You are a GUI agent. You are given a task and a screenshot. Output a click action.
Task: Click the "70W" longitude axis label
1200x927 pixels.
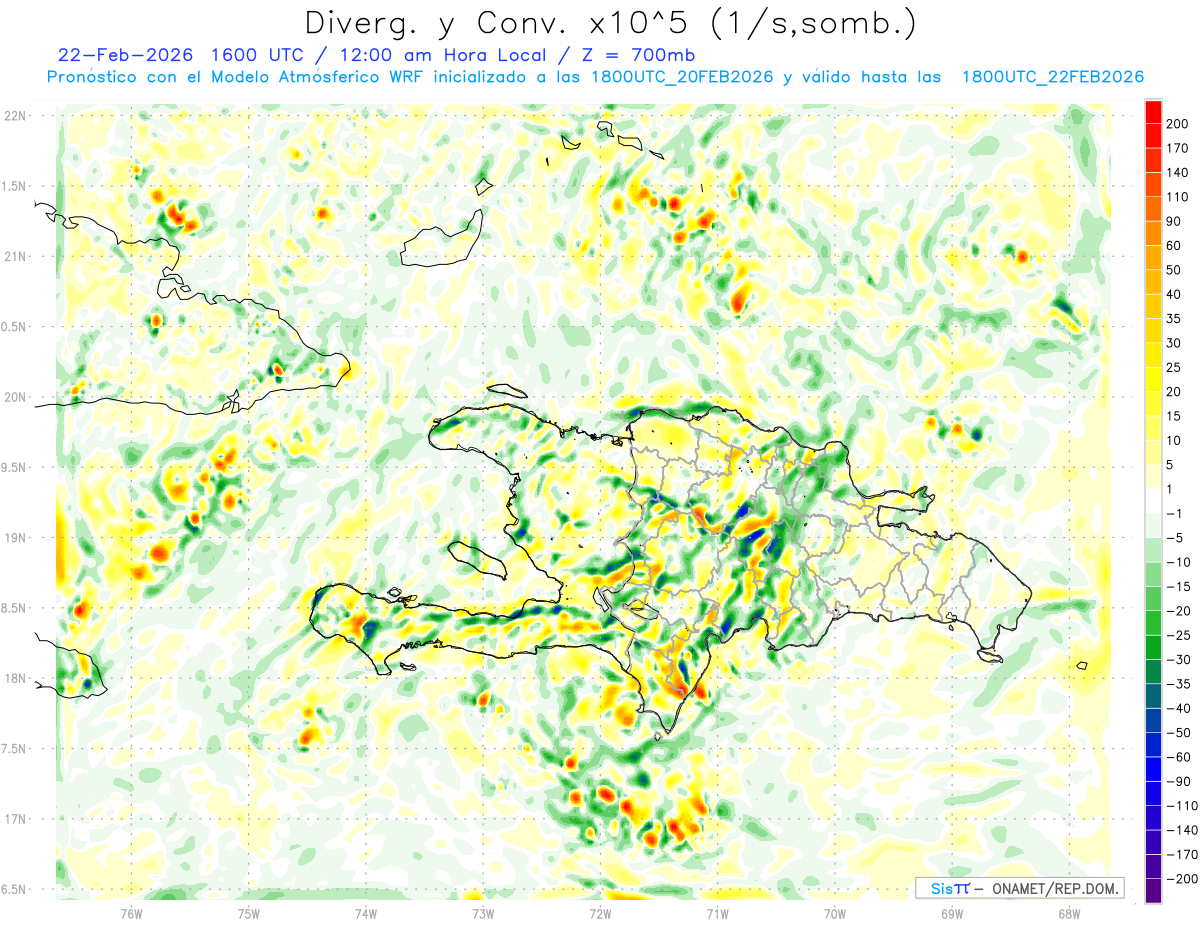coord(835,912)
